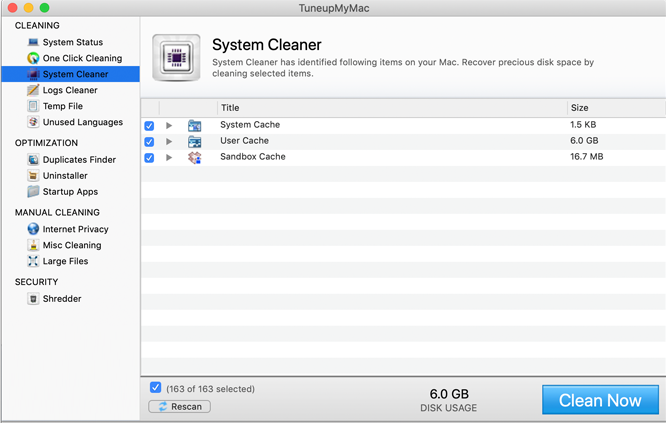Click the Internet Privacy globe icon
Viewport: 666px width, 423px height.
[x=33, y=229]
